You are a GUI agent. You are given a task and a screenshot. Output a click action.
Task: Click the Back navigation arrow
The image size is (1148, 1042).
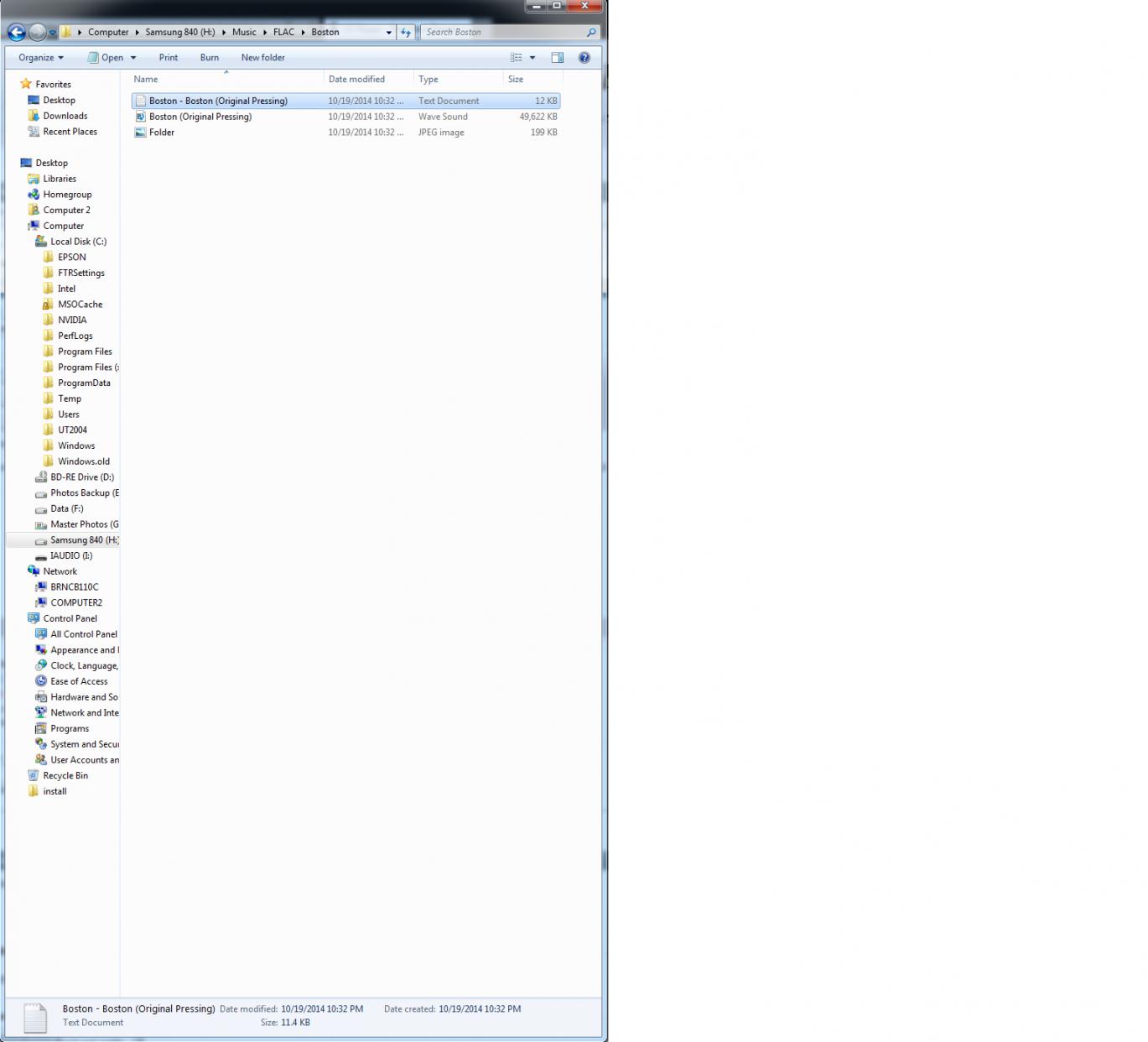click(x=16, y=33)
